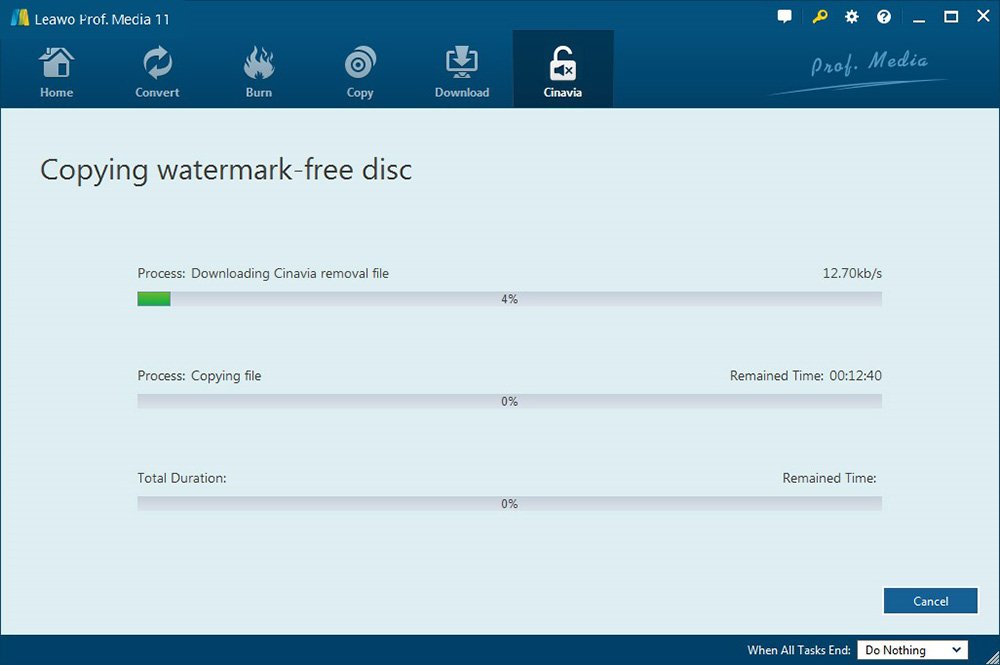Open settings gear icon
Viewport: 1000px width, 665px height.
click(851, 17)
